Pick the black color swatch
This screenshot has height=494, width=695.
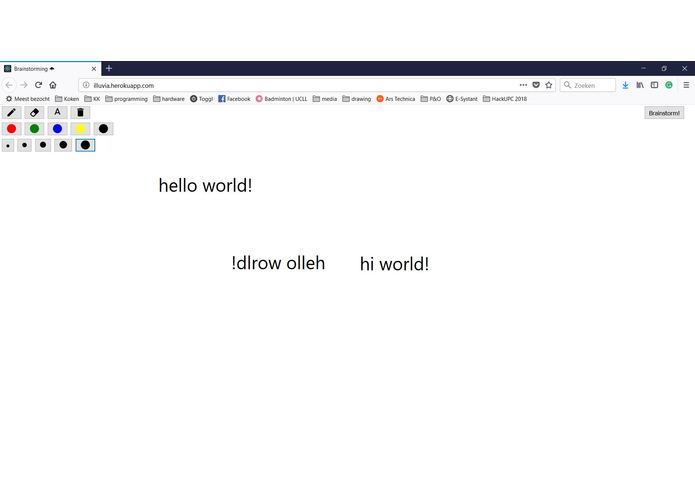tap(103, 129)
